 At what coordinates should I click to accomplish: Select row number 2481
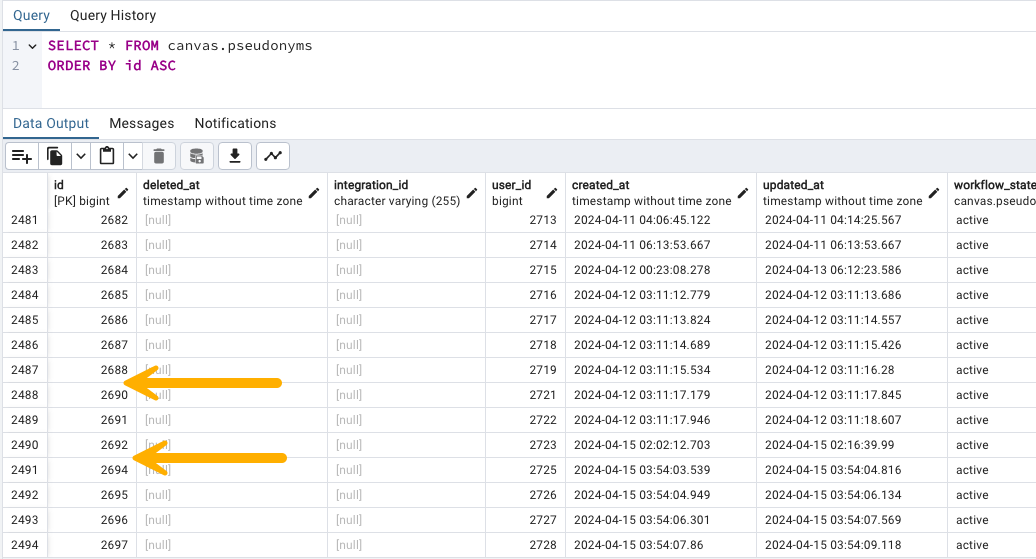point(24,220)
